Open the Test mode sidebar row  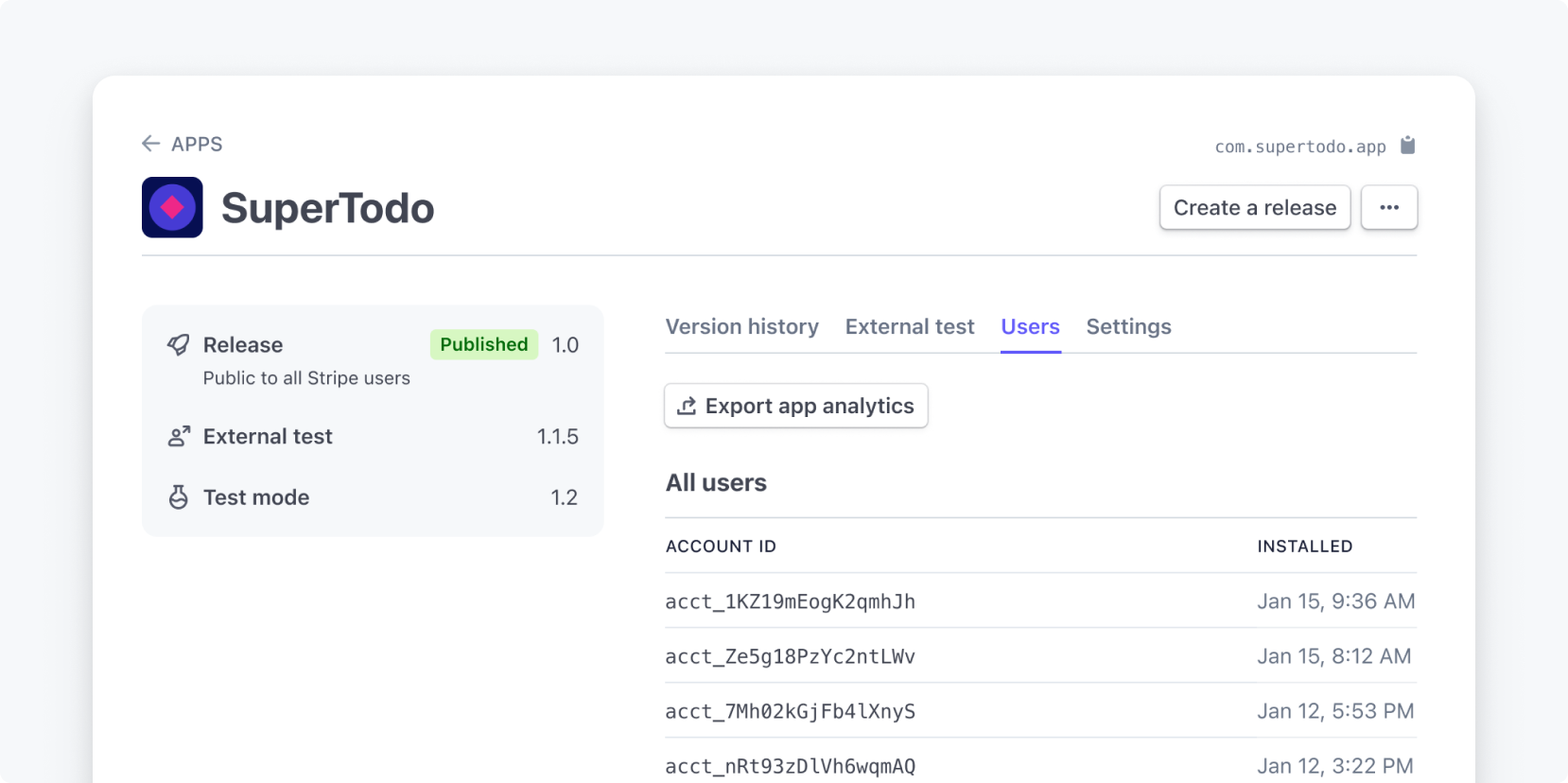click(x=373, y=497)
